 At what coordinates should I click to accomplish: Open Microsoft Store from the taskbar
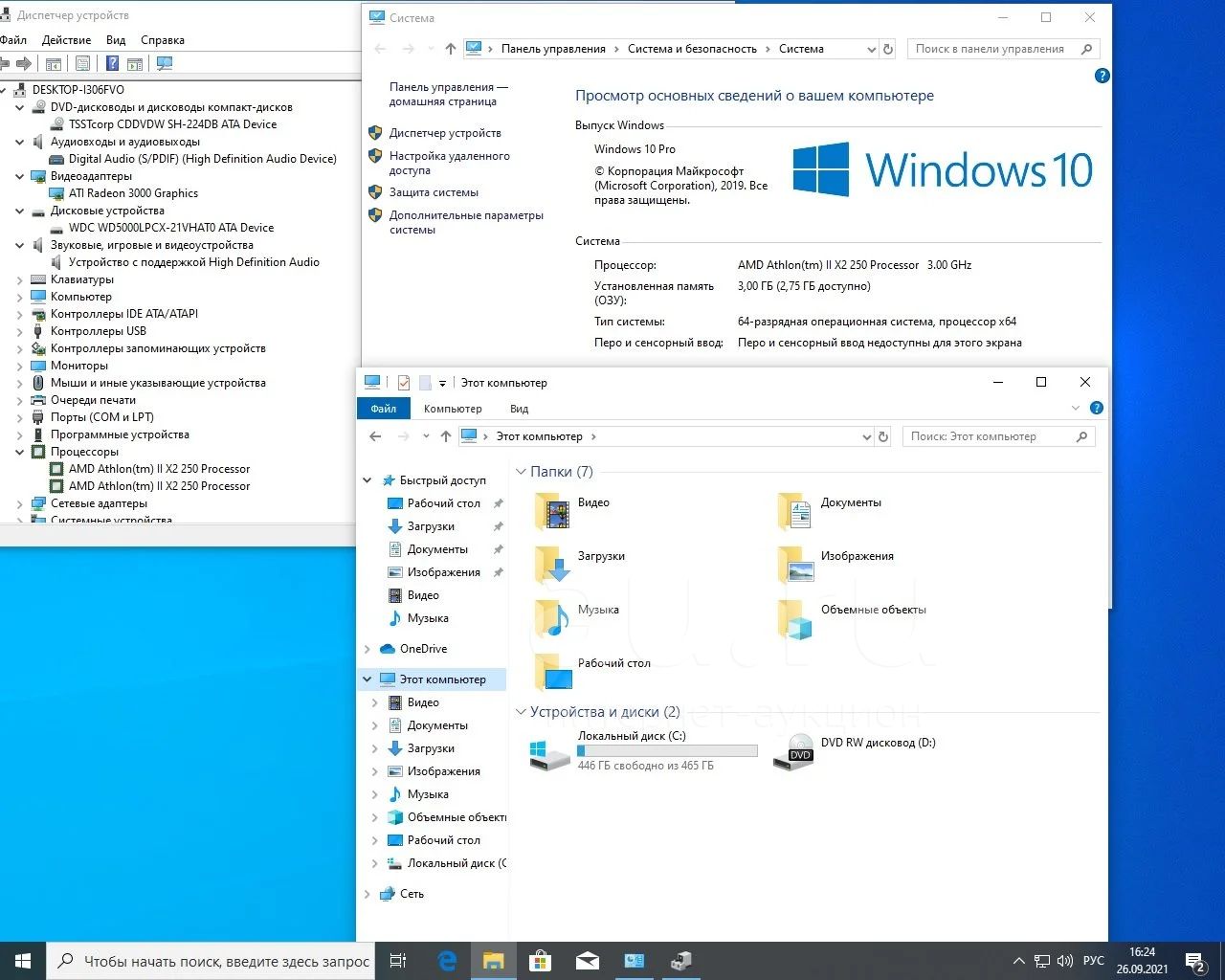[540, 961]
